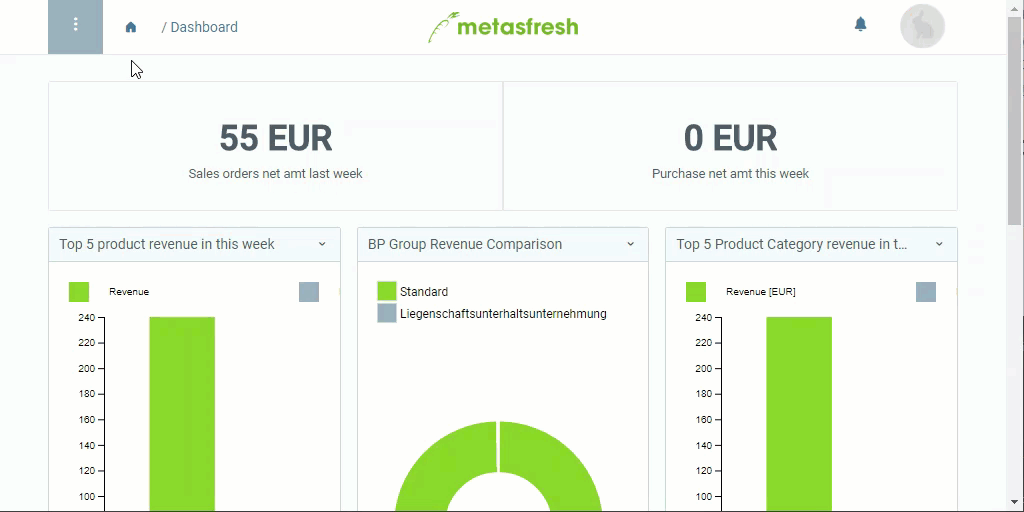Image resolution: width=1024 pixels, height=512 pixels.
Task: Open Purchase net amt this week card
Action: point(730,146)
